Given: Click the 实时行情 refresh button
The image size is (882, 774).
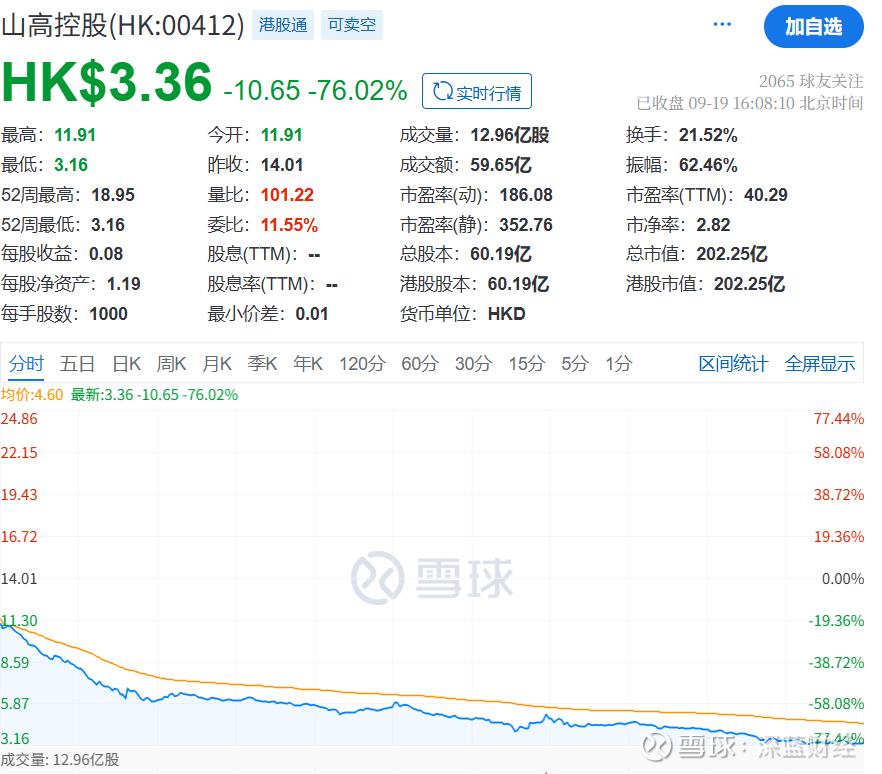Looking at the screenshot, I should point(477,91).
